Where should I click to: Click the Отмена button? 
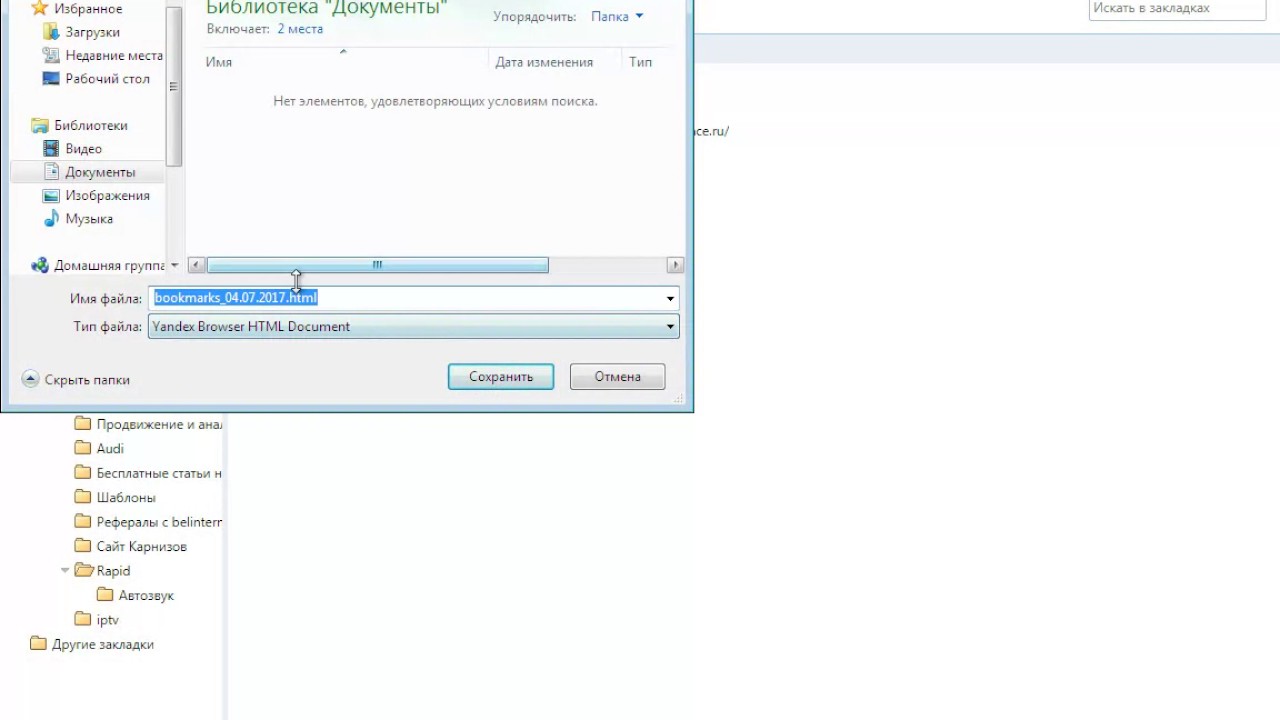pos(617,377)
